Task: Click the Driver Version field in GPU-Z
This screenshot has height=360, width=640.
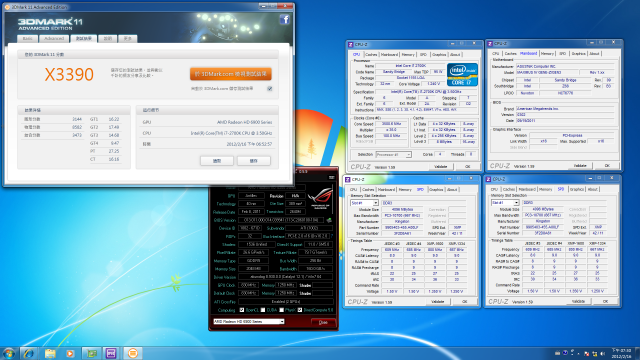Action: (x=286, y=277)
